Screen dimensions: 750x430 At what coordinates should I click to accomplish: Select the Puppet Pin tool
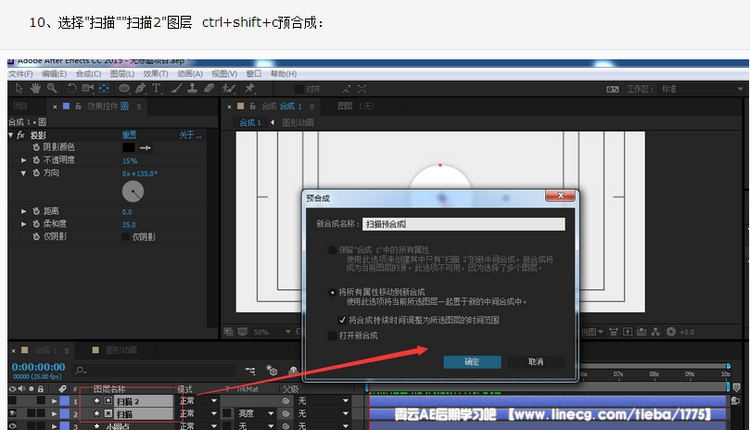coord(249,88)
